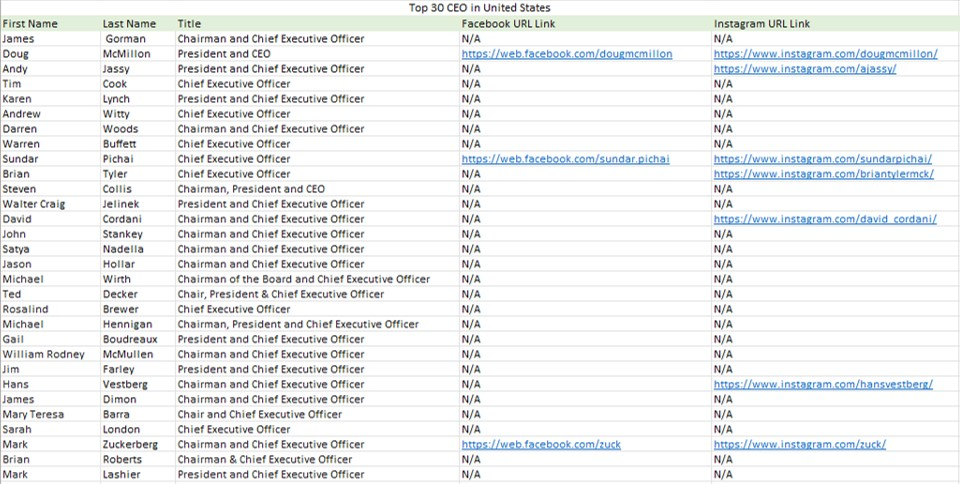Select the 'Title' header cell
The height and width of the screenshot is (484, 960).
(x=189, y=23)
